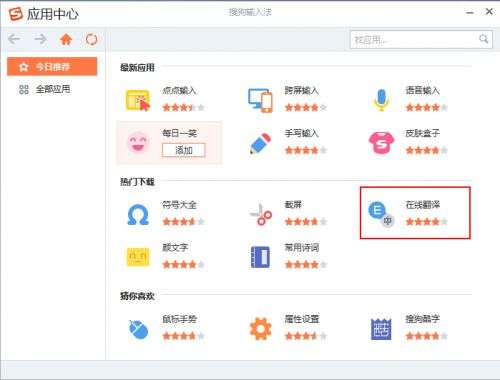Click the star rating under 在线翻译
The image size is (500, 380).
point(427,222)
